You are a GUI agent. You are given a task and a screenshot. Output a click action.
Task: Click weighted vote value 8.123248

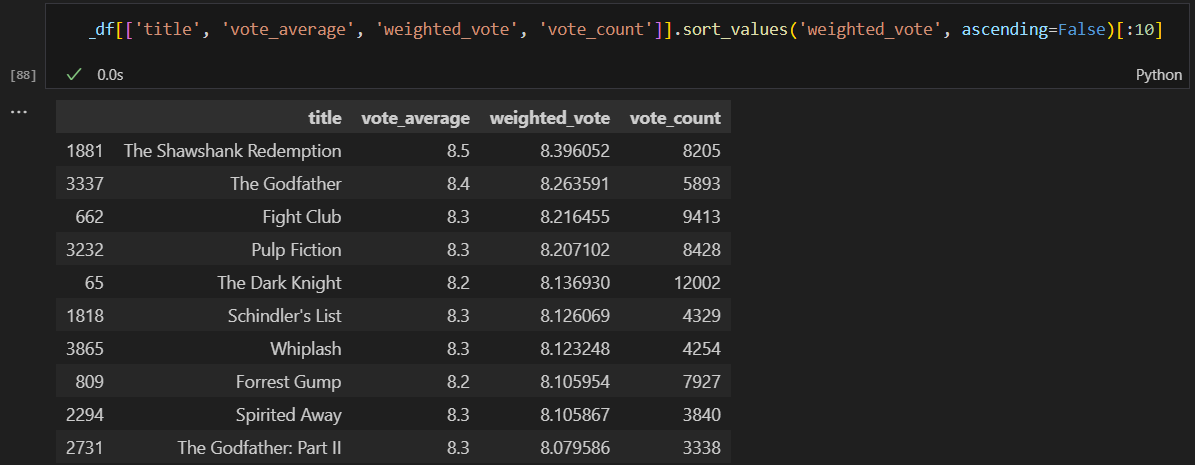tap(575, 348)
